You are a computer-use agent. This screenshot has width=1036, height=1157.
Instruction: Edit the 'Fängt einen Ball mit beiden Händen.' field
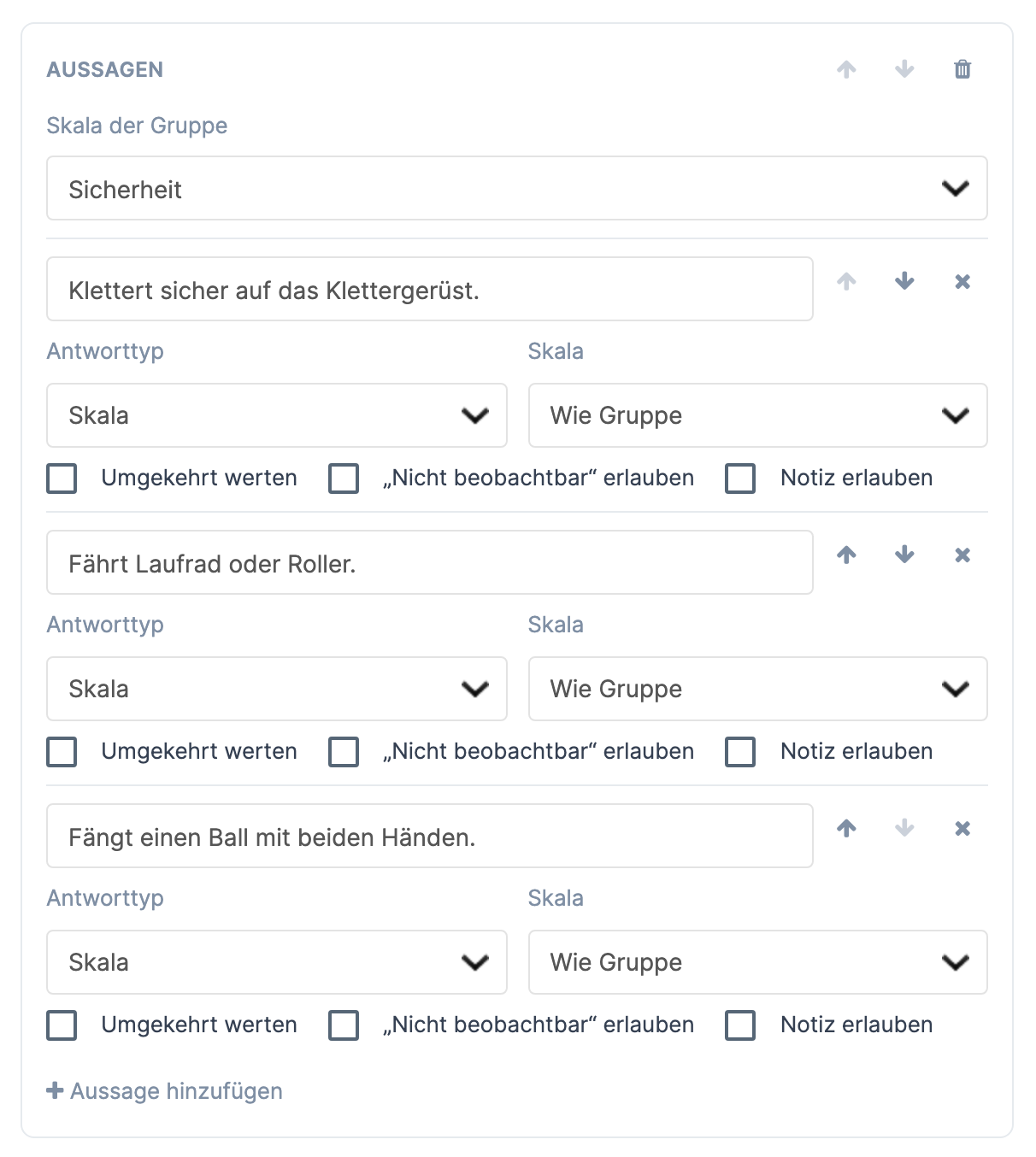click(430, 836)
